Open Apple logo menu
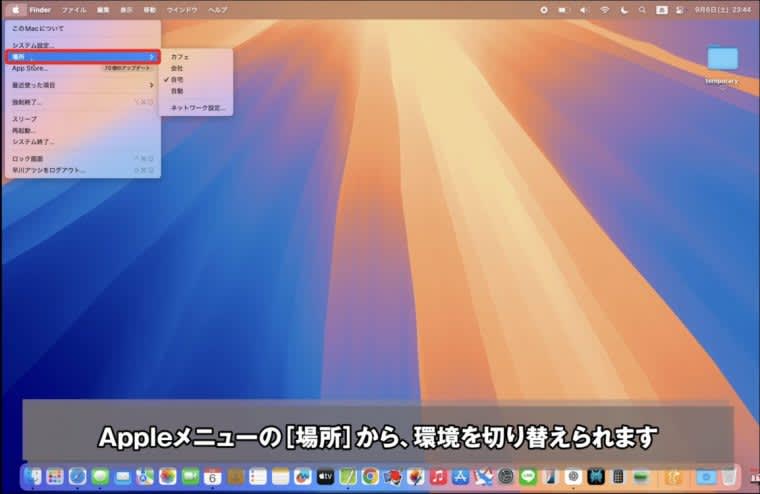Viewport: 760px width, 494px height. (17, 9)
